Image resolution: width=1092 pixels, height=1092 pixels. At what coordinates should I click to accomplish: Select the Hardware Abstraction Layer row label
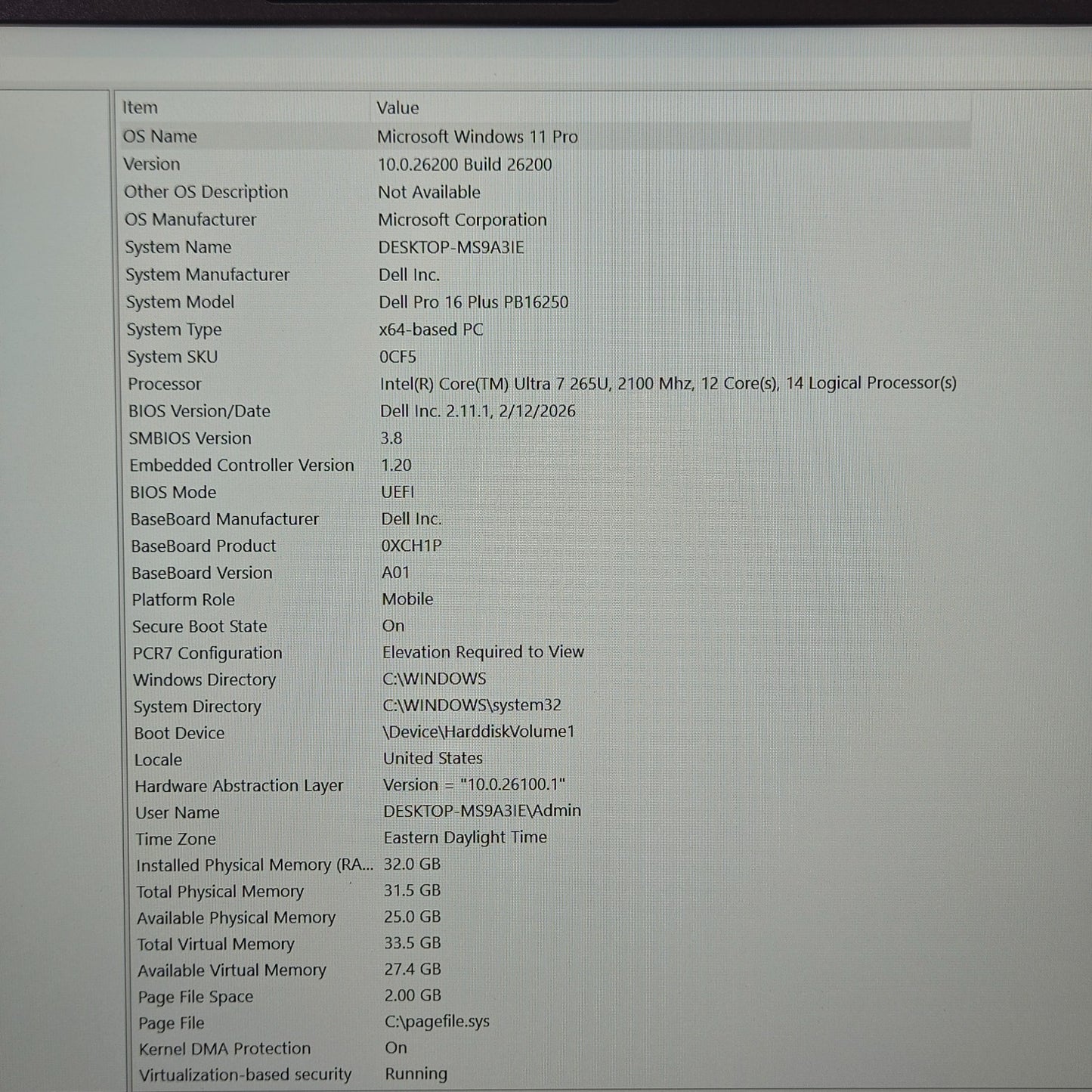click(239, 787)
